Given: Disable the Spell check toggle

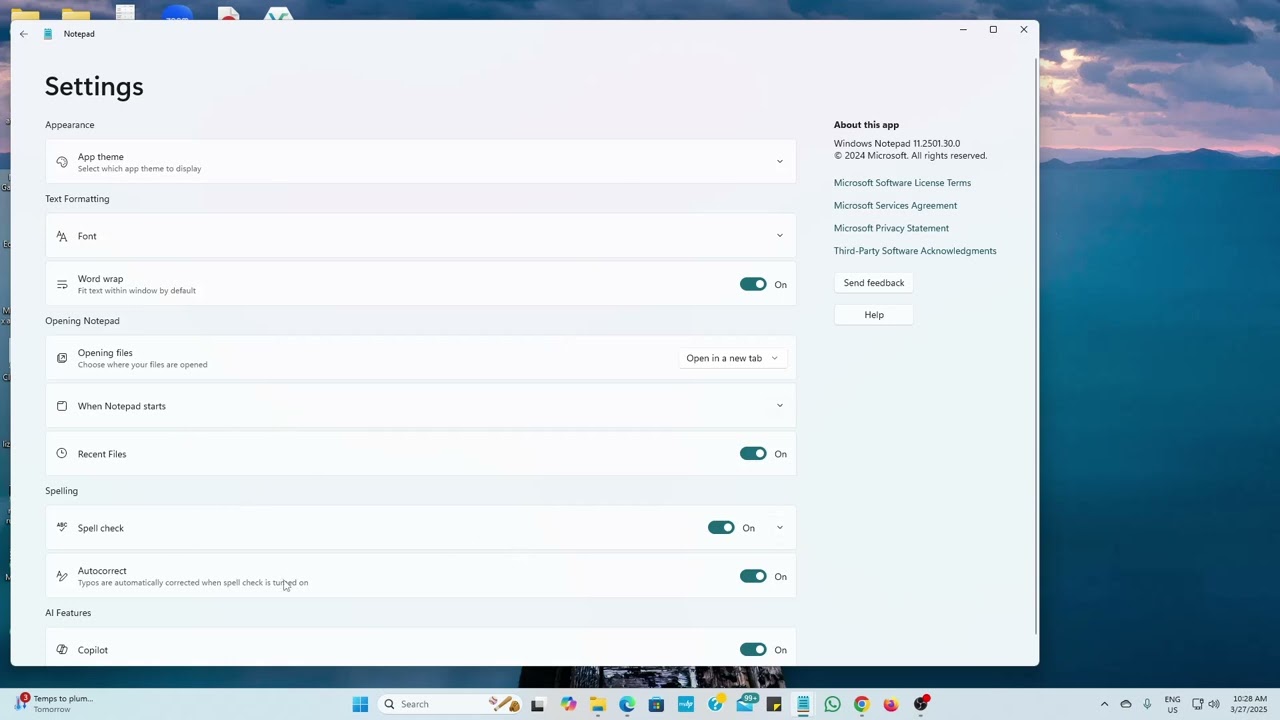Looking at the screenshot, I should (721, 527).
